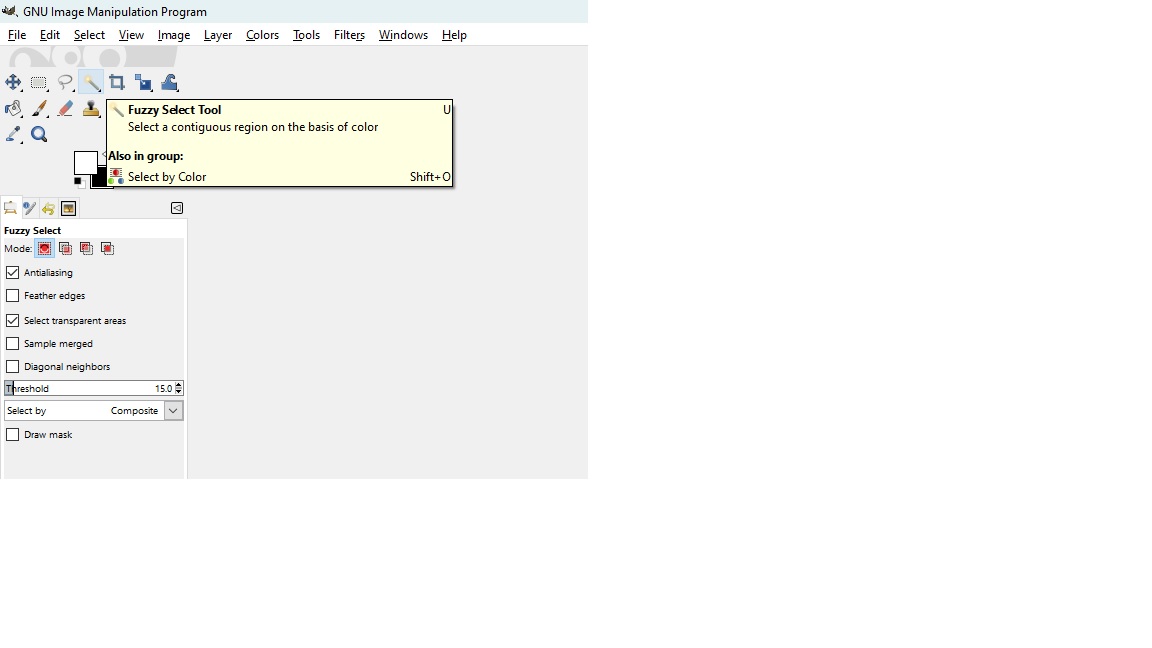
Task: Choose Select by Color in tooltip group
Action: point(166,177)
